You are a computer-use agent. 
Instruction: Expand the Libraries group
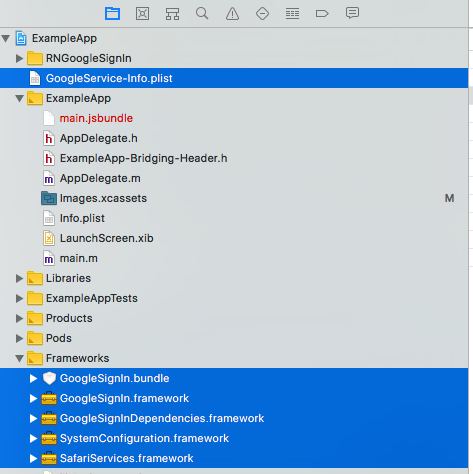click(x=20, y=278)
